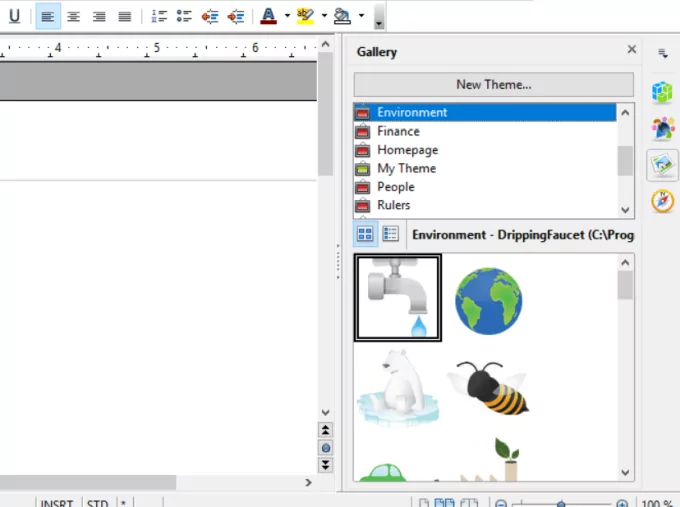The image size is (680, 507).
Task: Toggle Underline formatting
Action: pos(14,16)
